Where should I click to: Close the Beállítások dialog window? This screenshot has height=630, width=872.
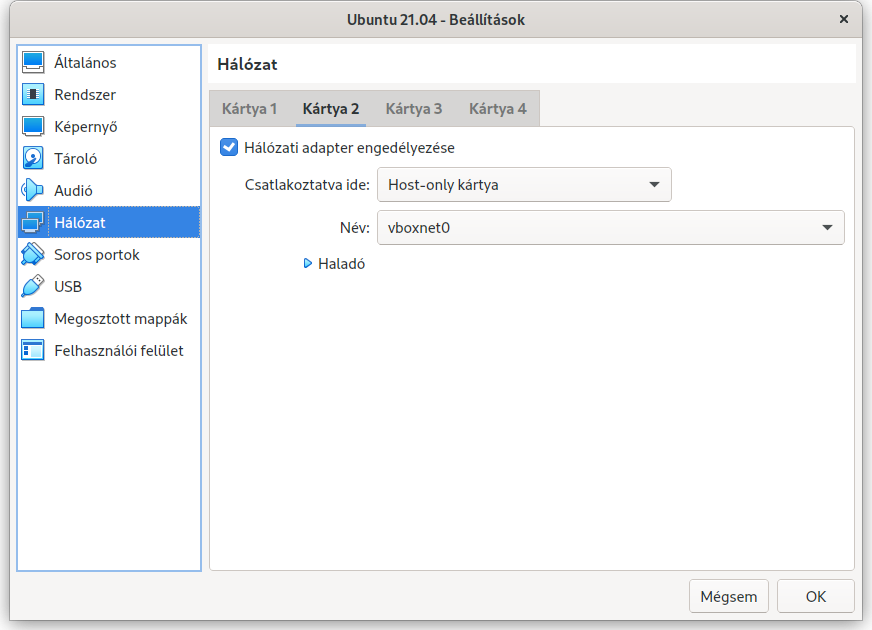tap(844, 19)
